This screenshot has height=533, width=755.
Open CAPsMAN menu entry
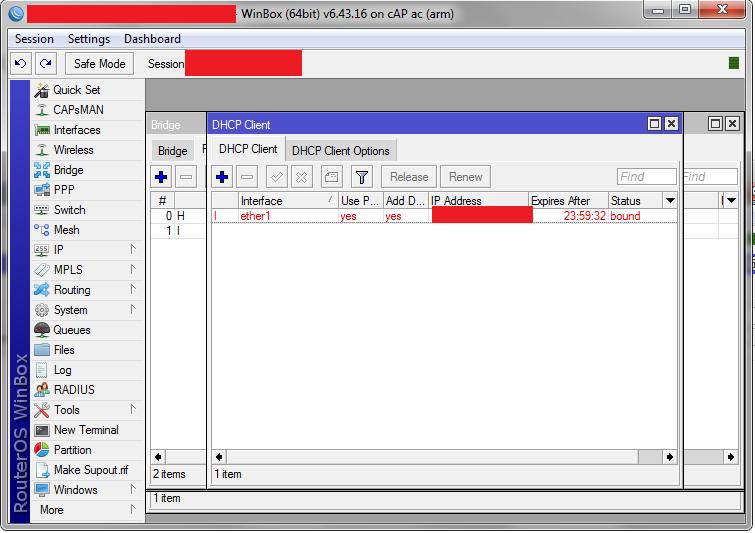click(88, 110)
